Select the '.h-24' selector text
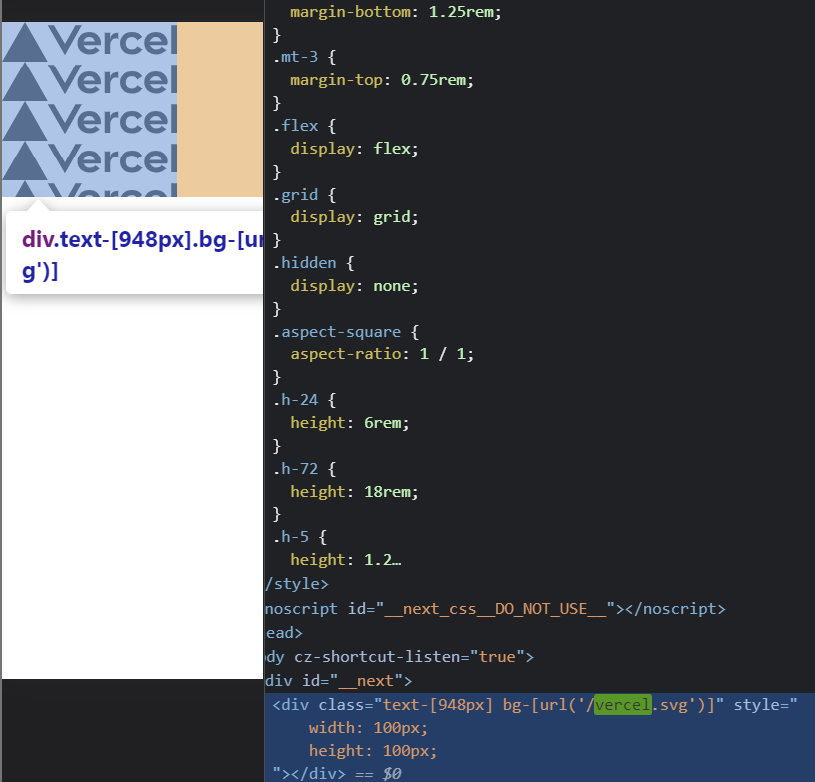Viewport: 815px width, 782px height. coord(295,400)
